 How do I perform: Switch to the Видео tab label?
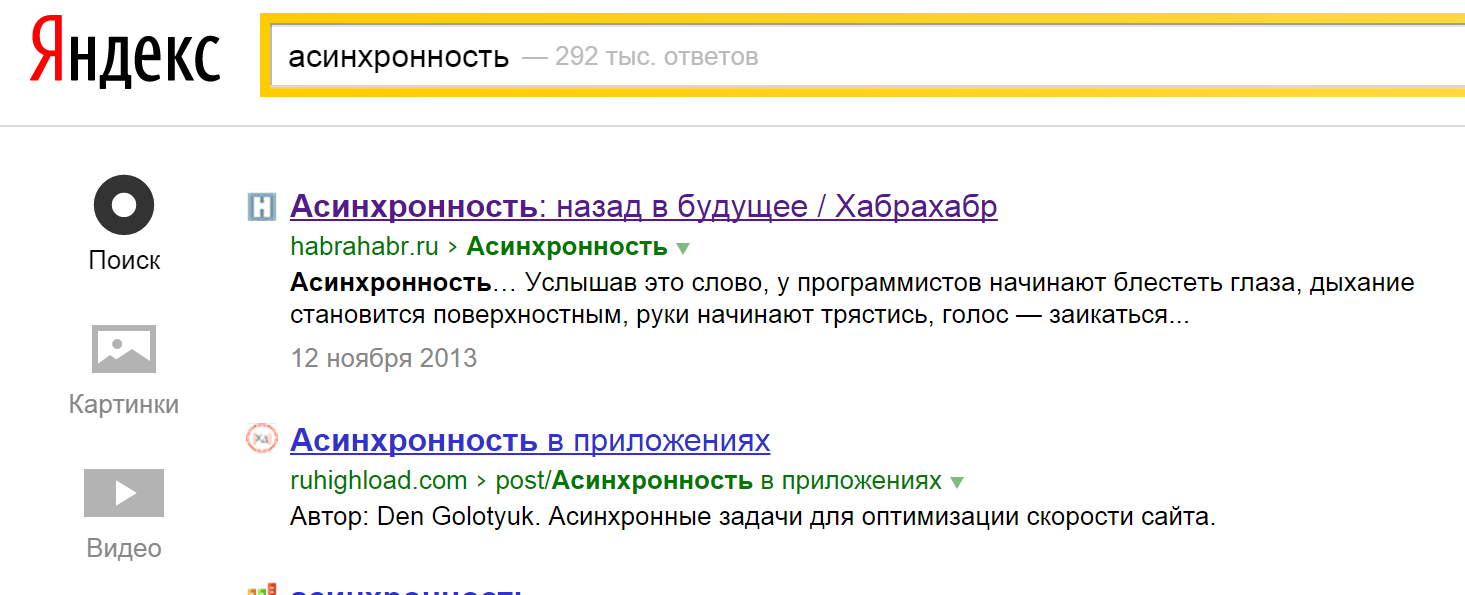tap(124, 548)
